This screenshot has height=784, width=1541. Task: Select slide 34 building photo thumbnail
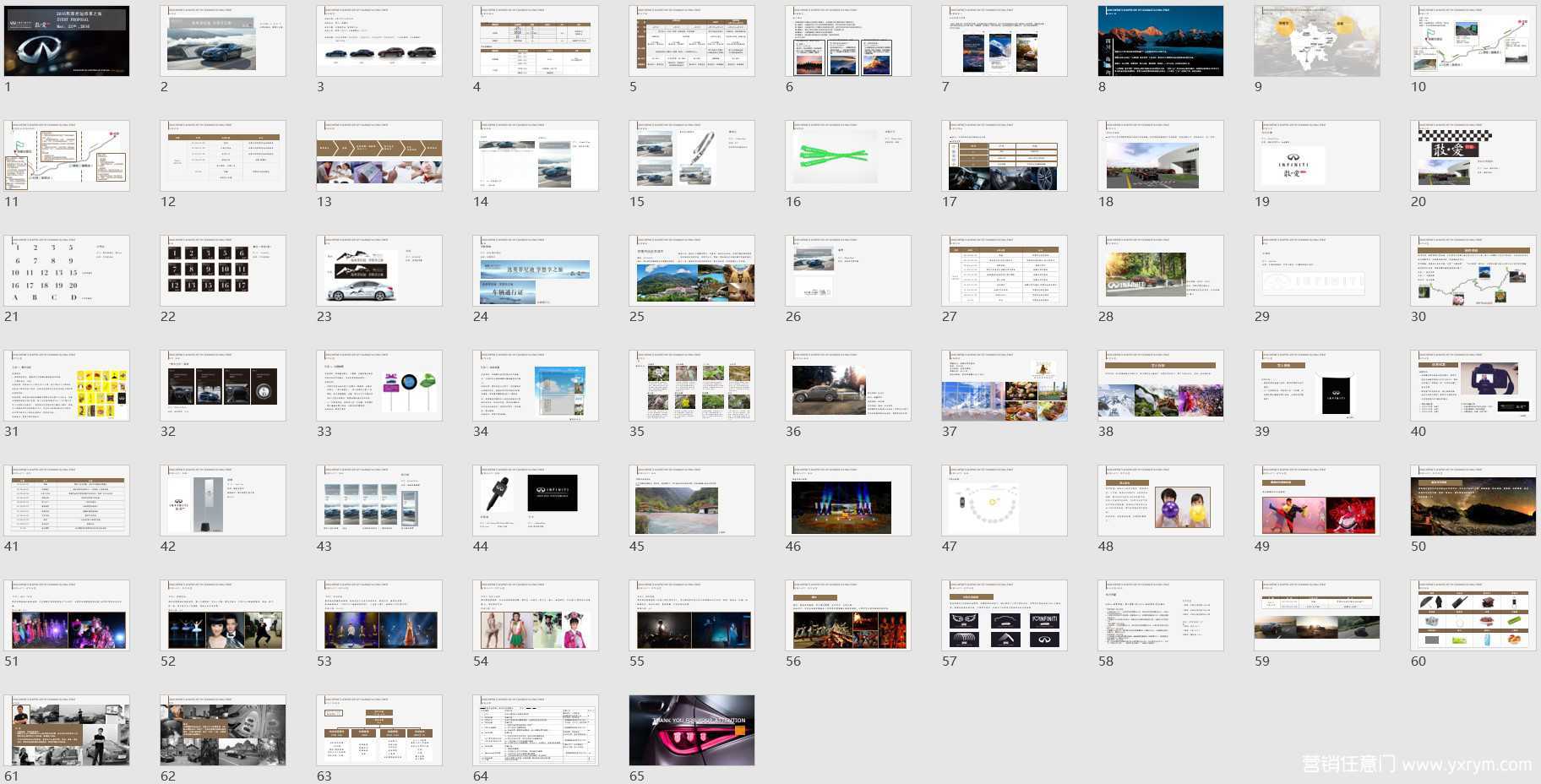click(536, 386)
